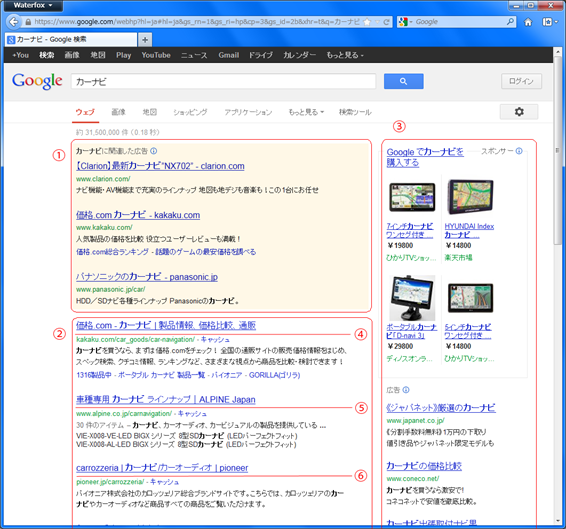Open new tab with plus button

(145, 40)
